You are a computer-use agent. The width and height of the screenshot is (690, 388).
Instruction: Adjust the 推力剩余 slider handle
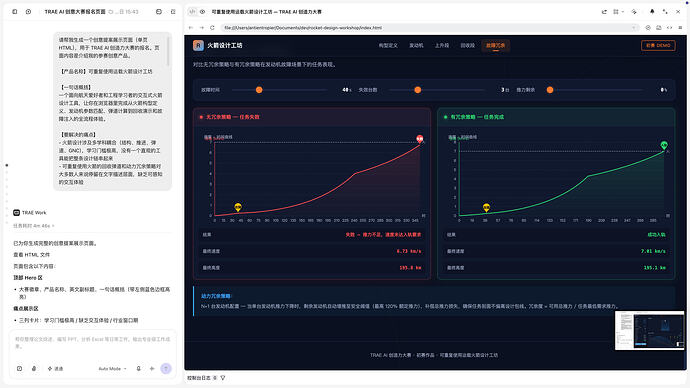pyautogui.click(x=550, y=90)
